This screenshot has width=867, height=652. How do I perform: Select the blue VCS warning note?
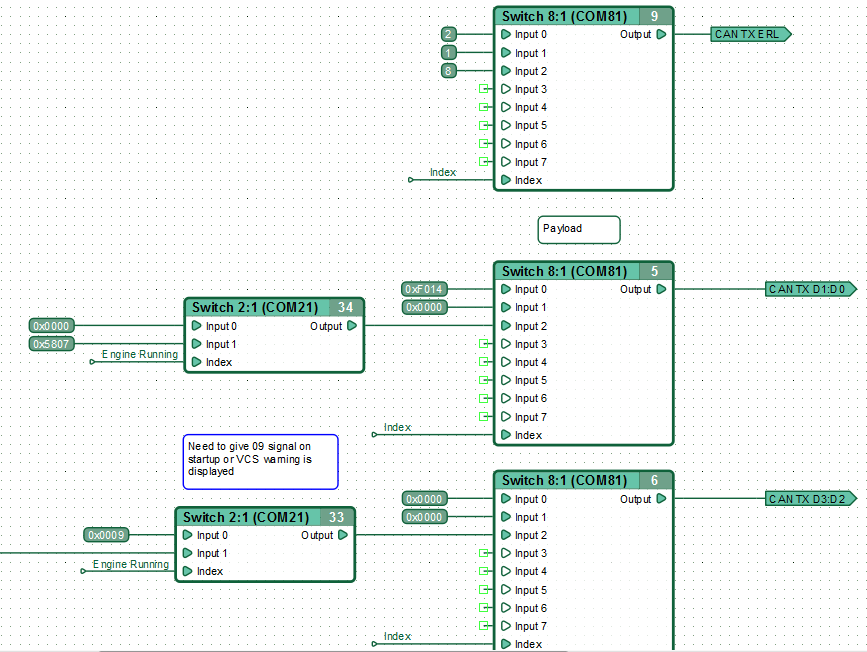pyautogui.click(x=260, y=462)
